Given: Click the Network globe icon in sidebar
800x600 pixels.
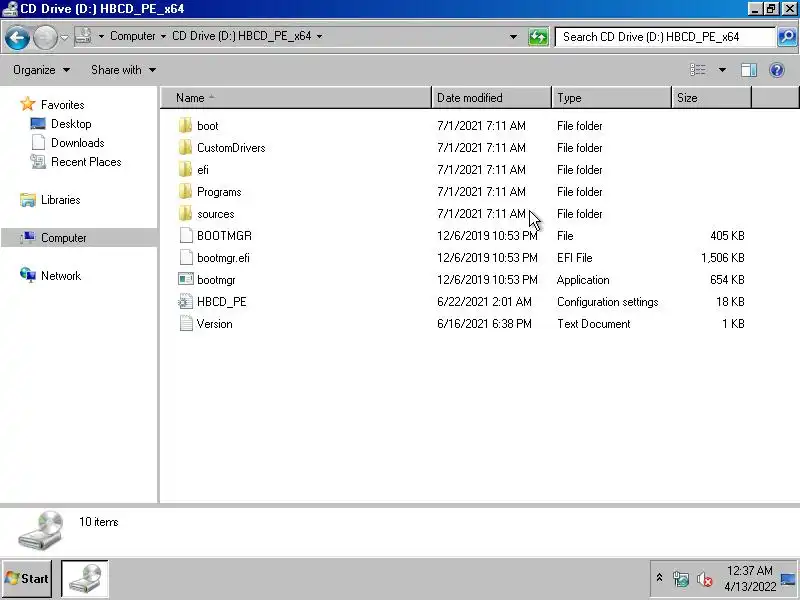Looking at the screenshot, I should [x=28, y=276].
